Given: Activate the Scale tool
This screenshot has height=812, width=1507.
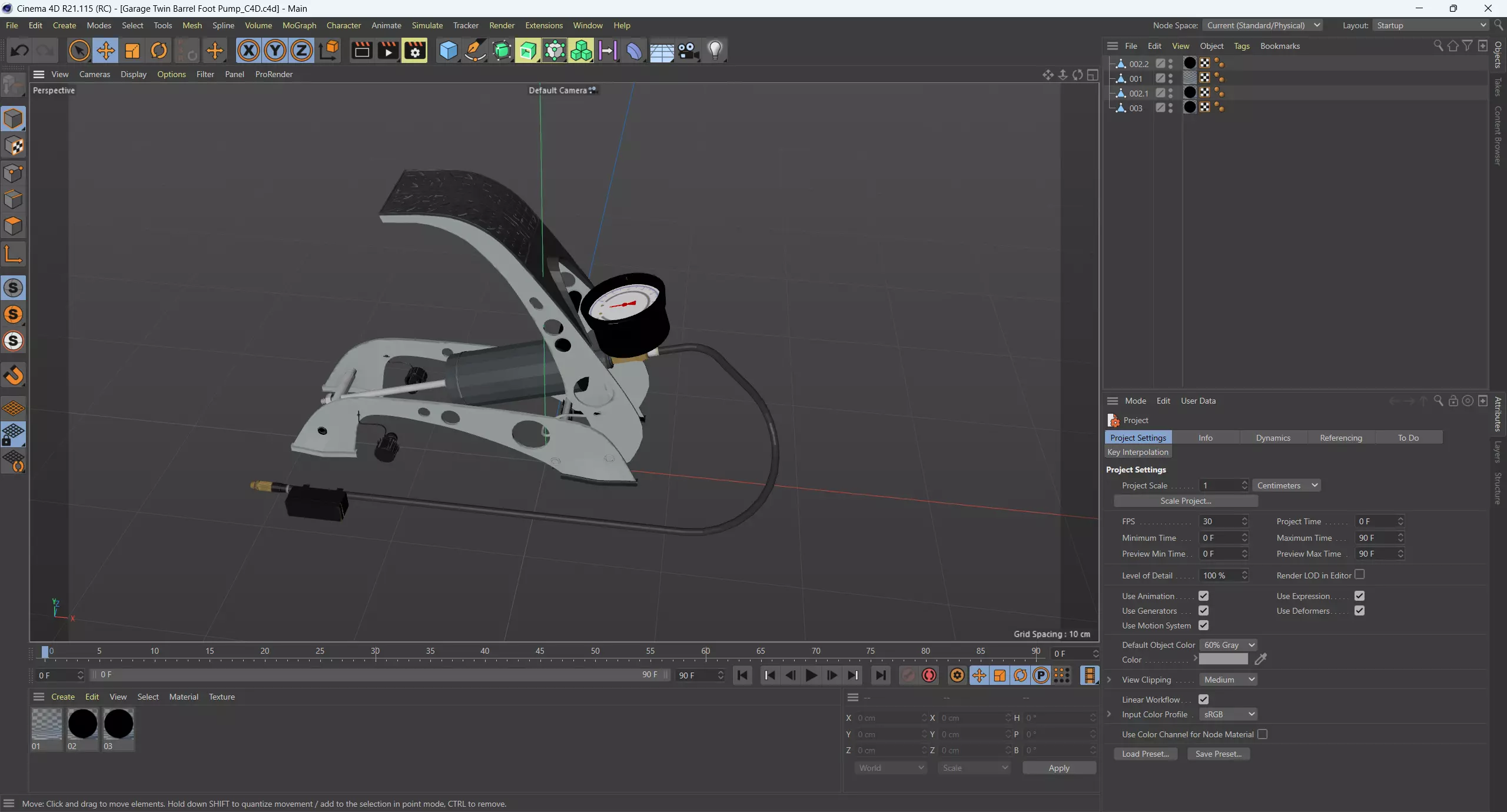Looking at the screenshot, I should [x=132, y=51].
